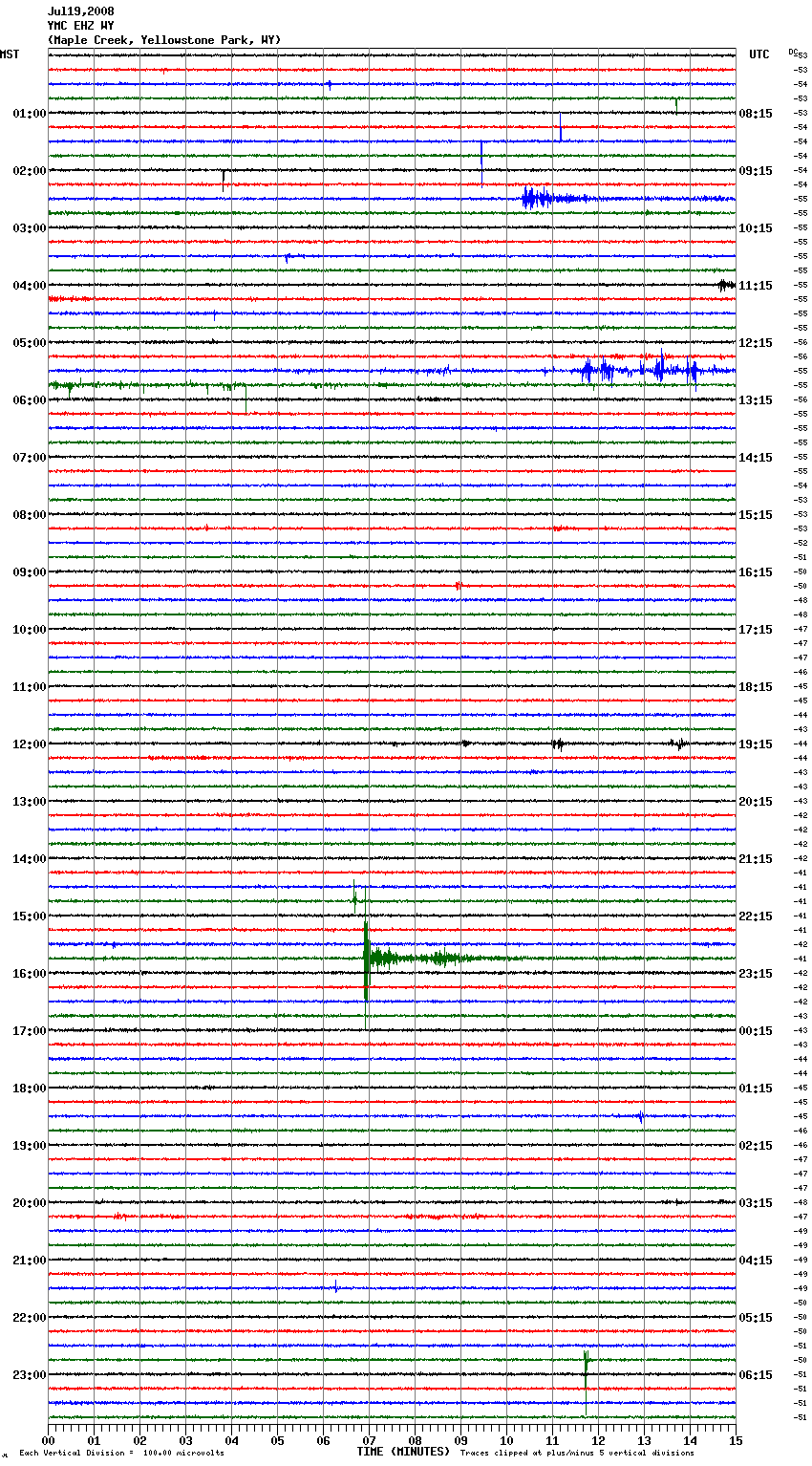Select the '12:15' UTC time label
The width and height of the screenshot is (812, 1466).
(x=756, y=343)
